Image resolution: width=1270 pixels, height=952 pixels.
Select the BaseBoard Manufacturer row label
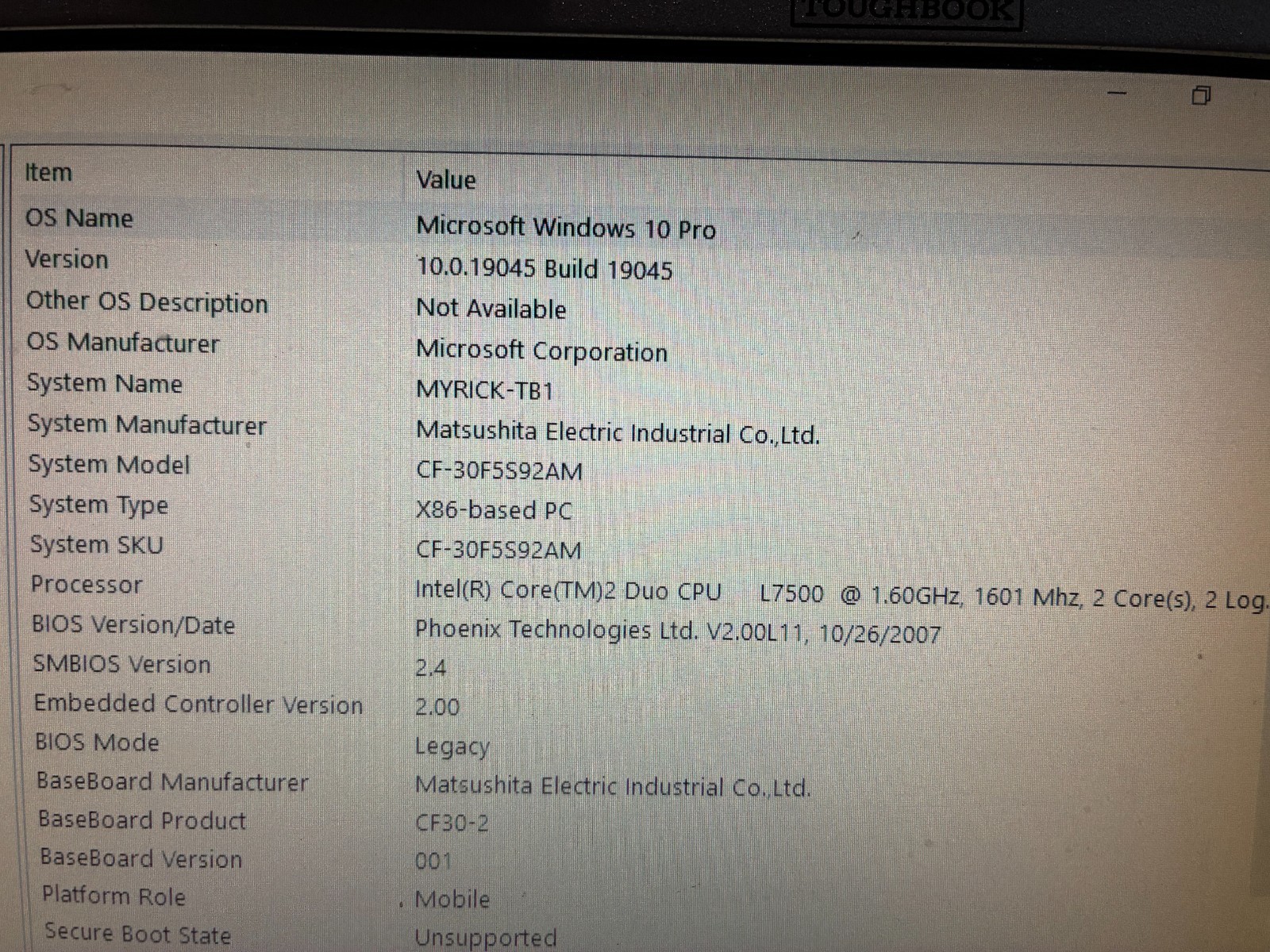coord(172,782)
